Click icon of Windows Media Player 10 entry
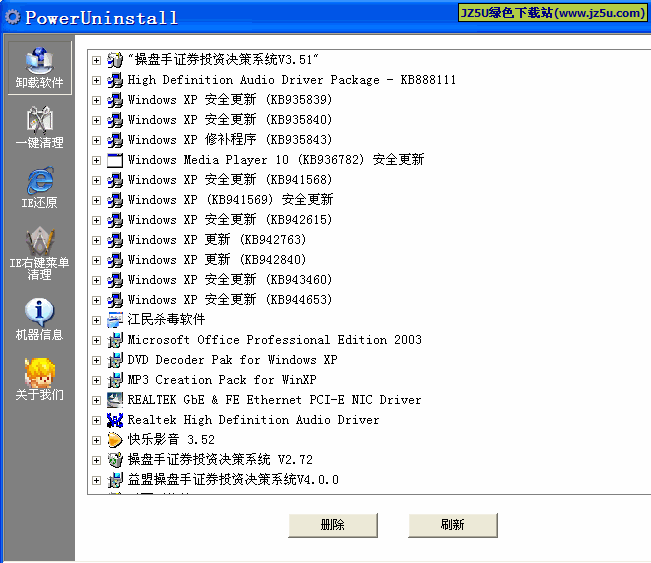 coord(115,160)
